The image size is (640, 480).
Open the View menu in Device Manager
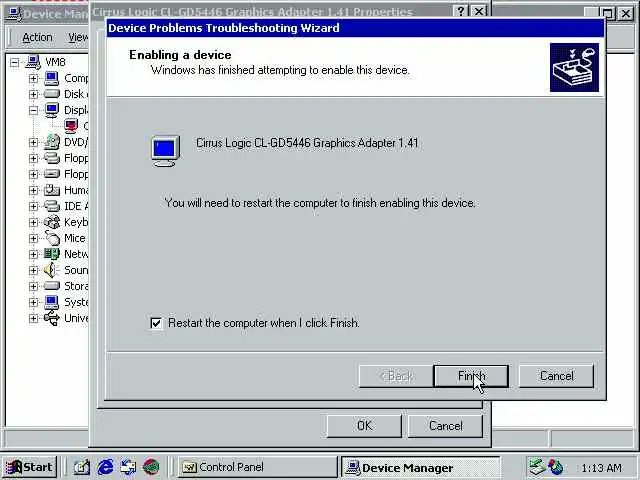[x=78, y=38]
